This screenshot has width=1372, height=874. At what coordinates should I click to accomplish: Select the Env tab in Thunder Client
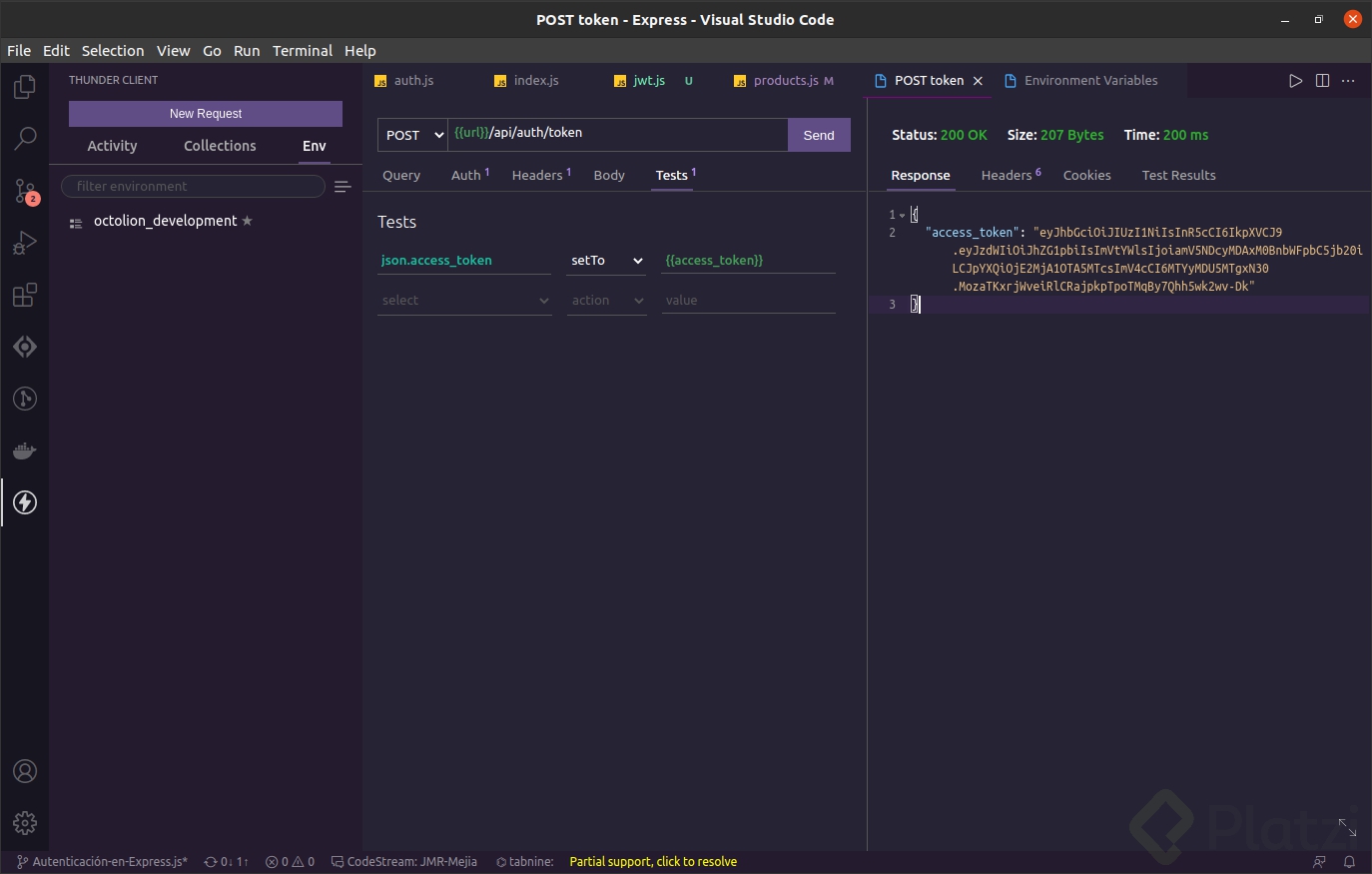tap(315, 146)
